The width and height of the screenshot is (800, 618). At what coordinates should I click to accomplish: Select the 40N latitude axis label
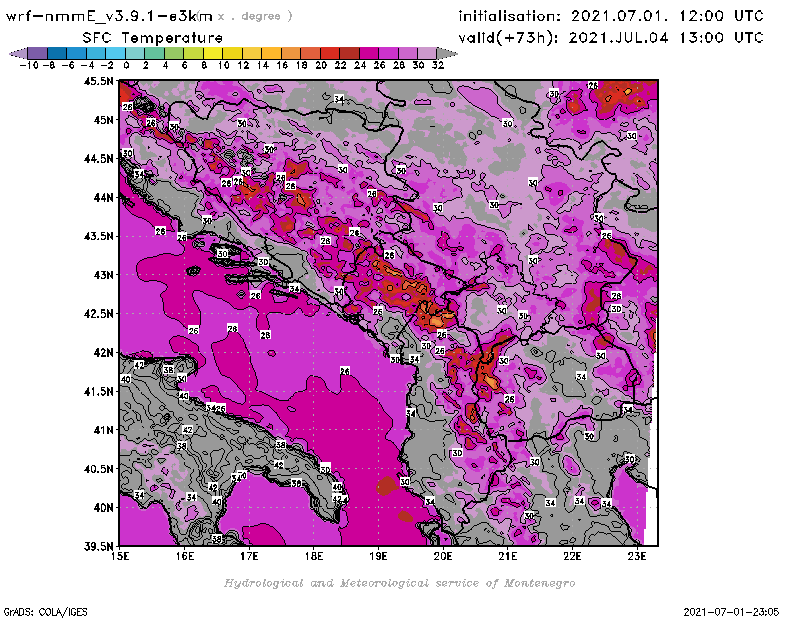[x=103, y=508]
